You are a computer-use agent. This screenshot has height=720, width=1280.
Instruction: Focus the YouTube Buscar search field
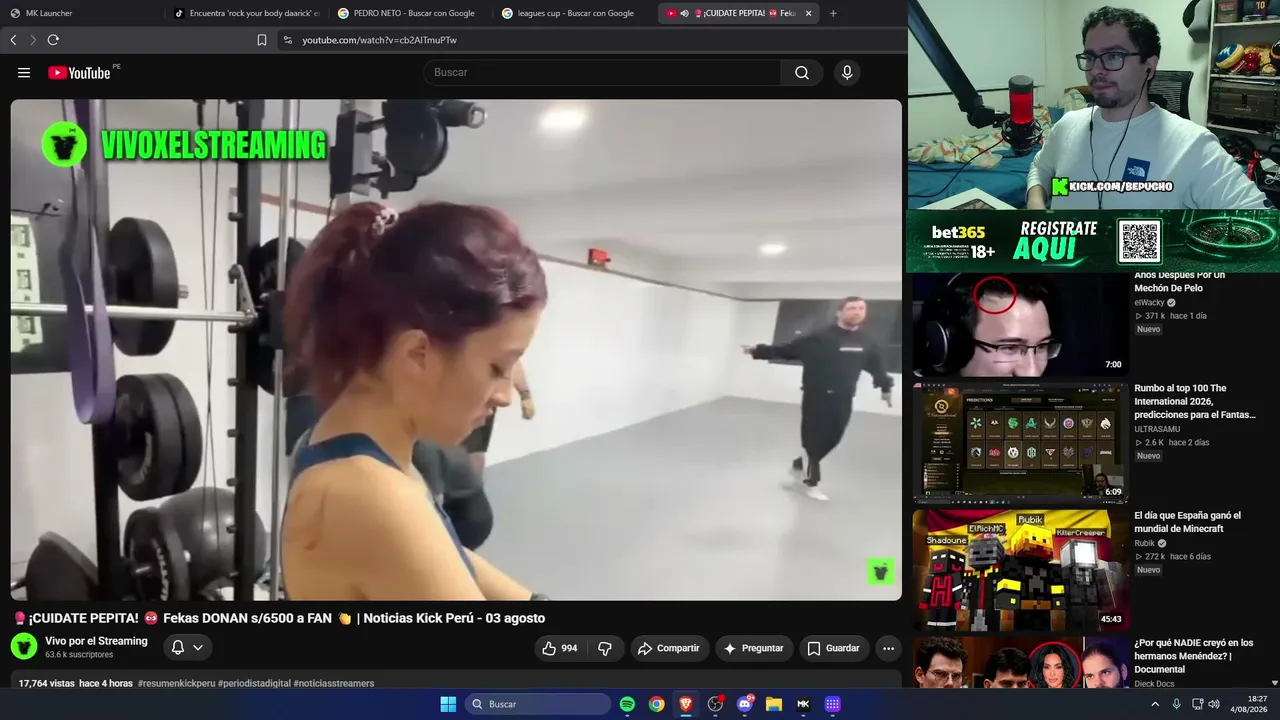click(602, 73)
